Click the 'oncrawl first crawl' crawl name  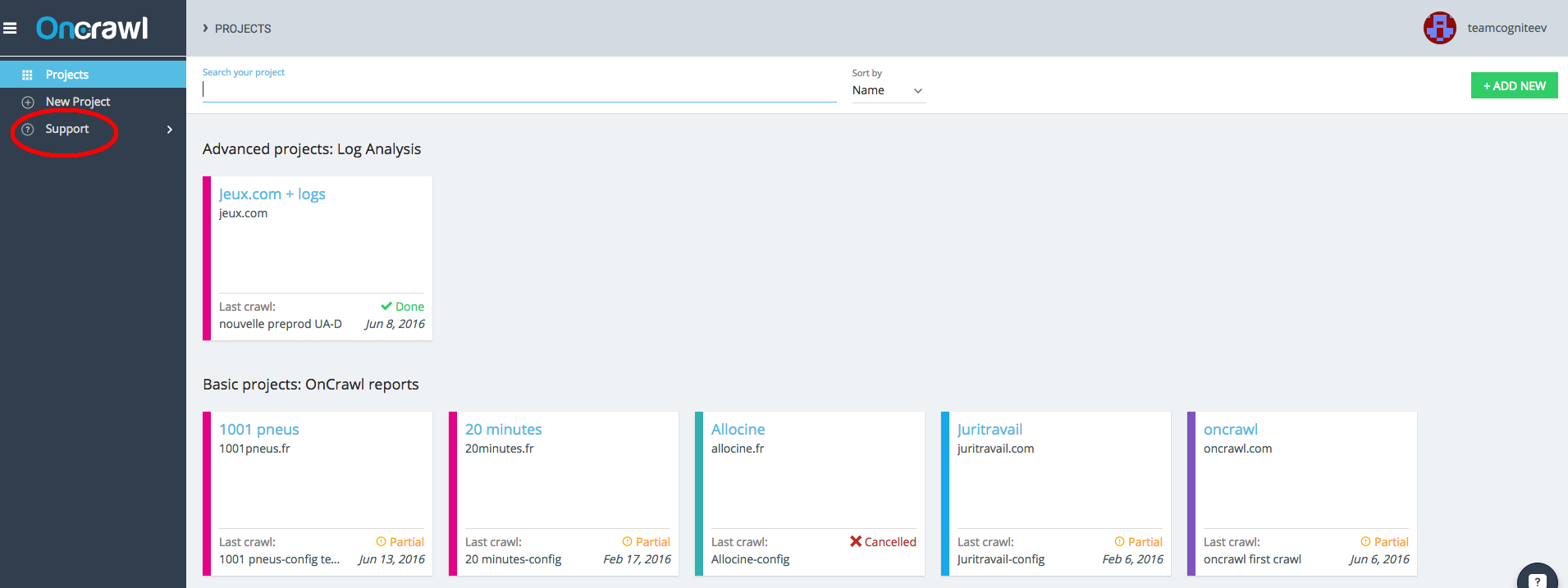pyautogui.click(x=1252, y=559)
